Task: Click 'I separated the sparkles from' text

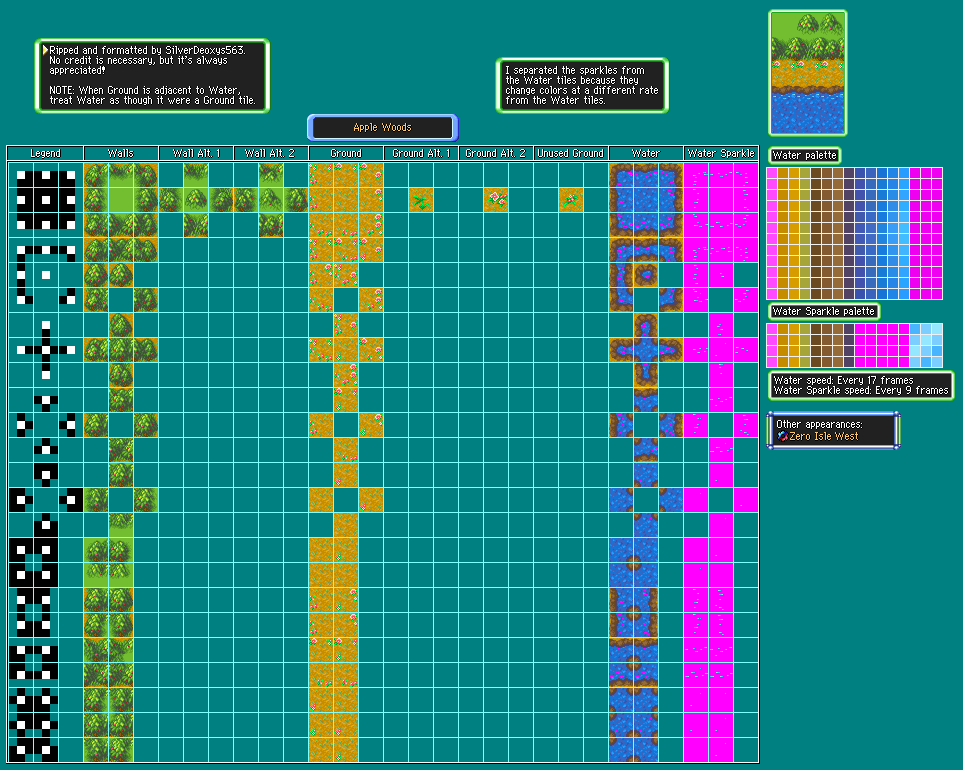Action: tap(575, 71)
